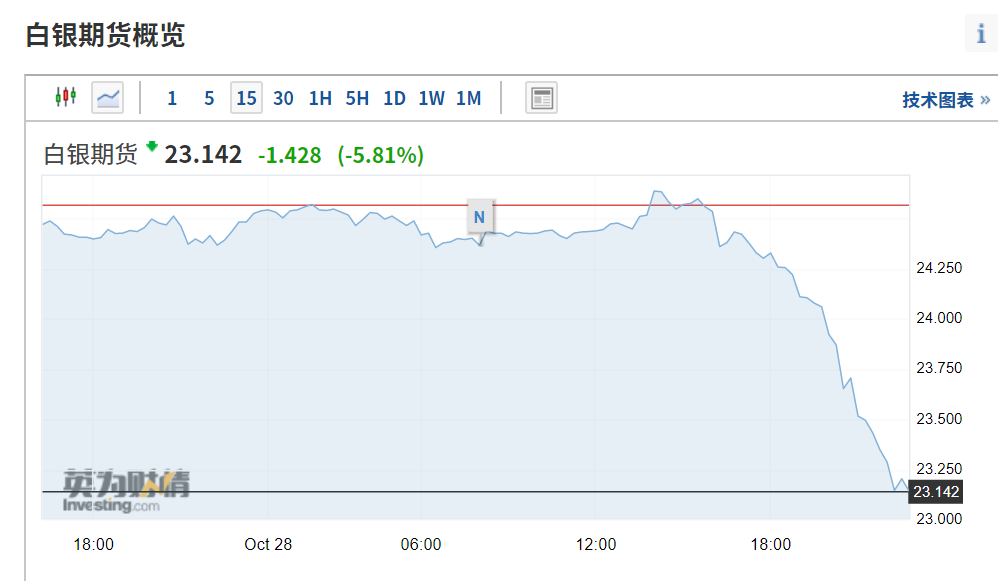Viewport: 998px width, 581px height.
Task: Click the info icon beside the title
Action: click(981, 32)
